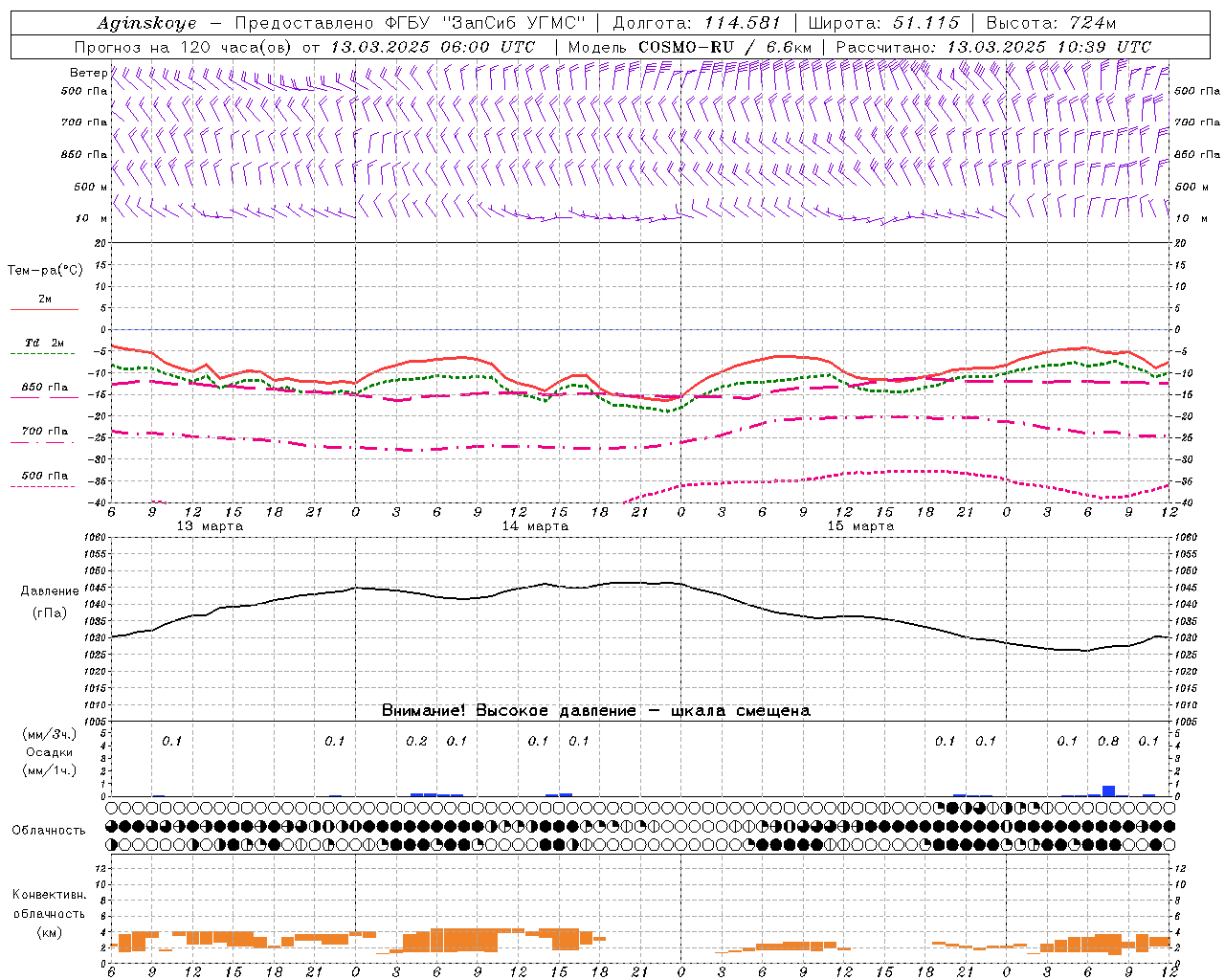Click the "500 м" wind level label on left
The image size is (1225, 980).
(92, 187)
